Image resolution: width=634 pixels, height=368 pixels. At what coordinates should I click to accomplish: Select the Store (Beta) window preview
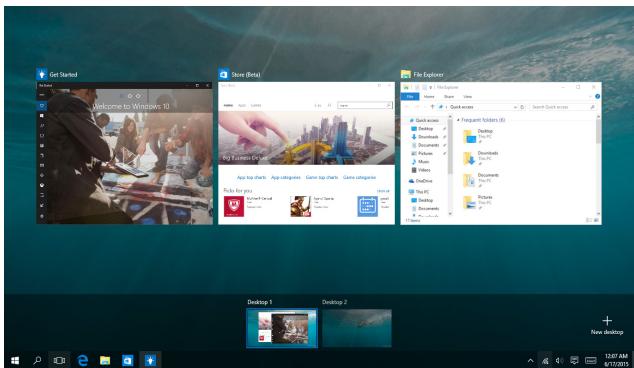[x=306, y=153]
